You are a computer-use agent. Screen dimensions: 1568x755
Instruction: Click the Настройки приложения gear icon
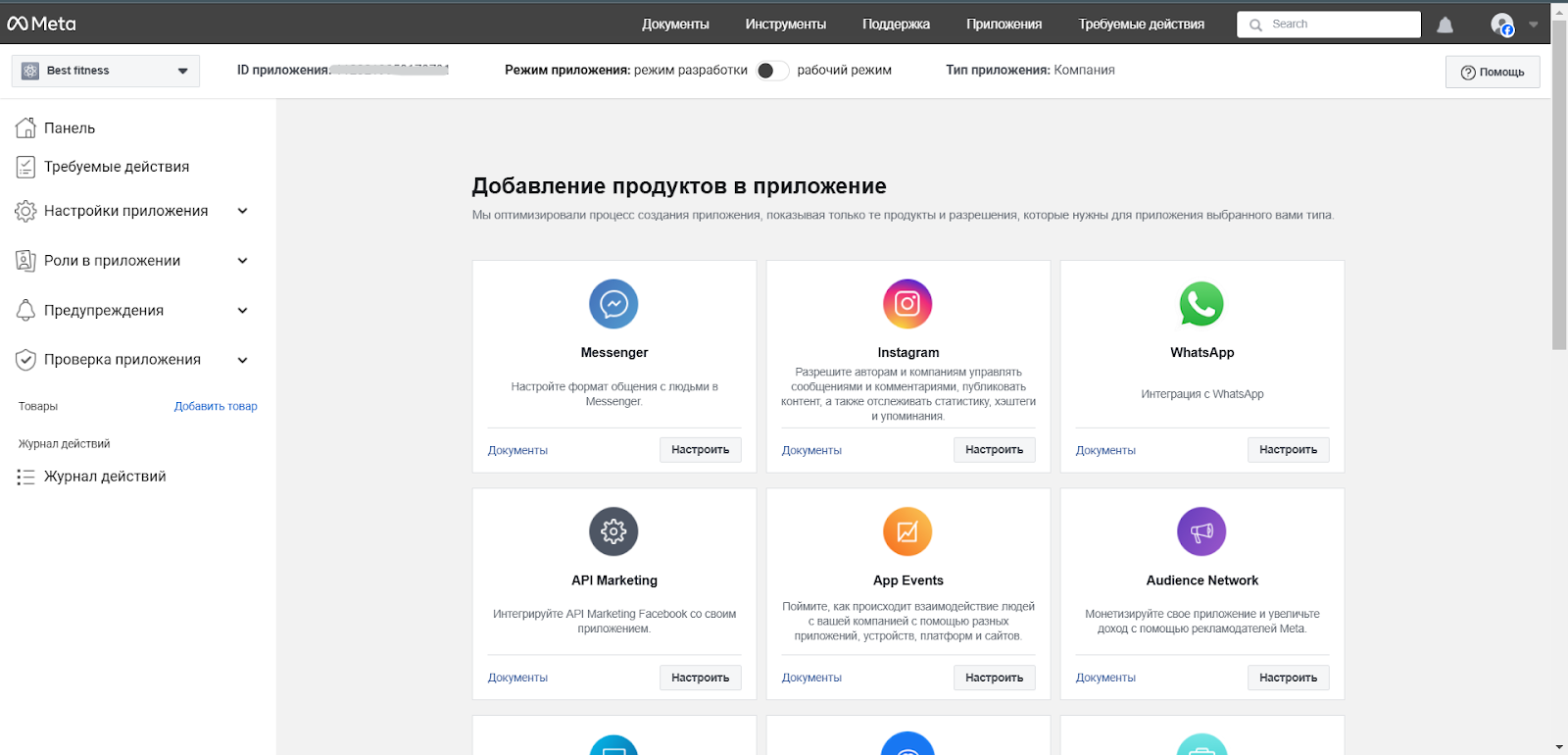point(25,211)
